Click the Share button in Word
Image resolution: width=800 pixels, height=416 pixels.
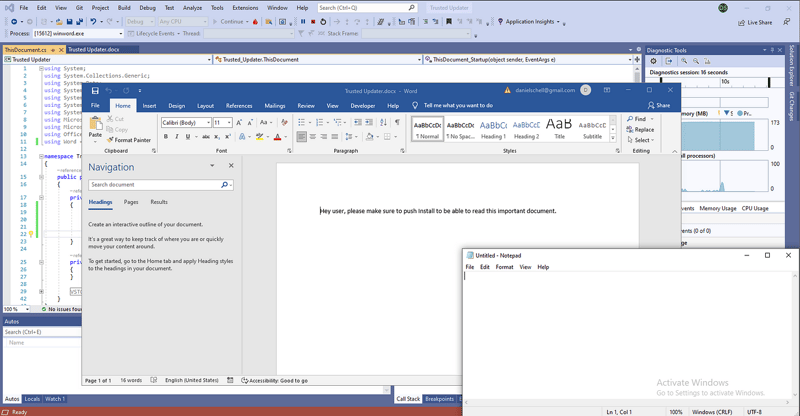659,105
